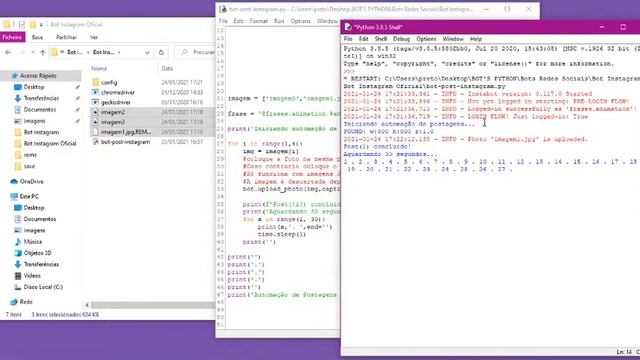Click the Explorer search box field
640x360 pixels.
coord(196,52)
